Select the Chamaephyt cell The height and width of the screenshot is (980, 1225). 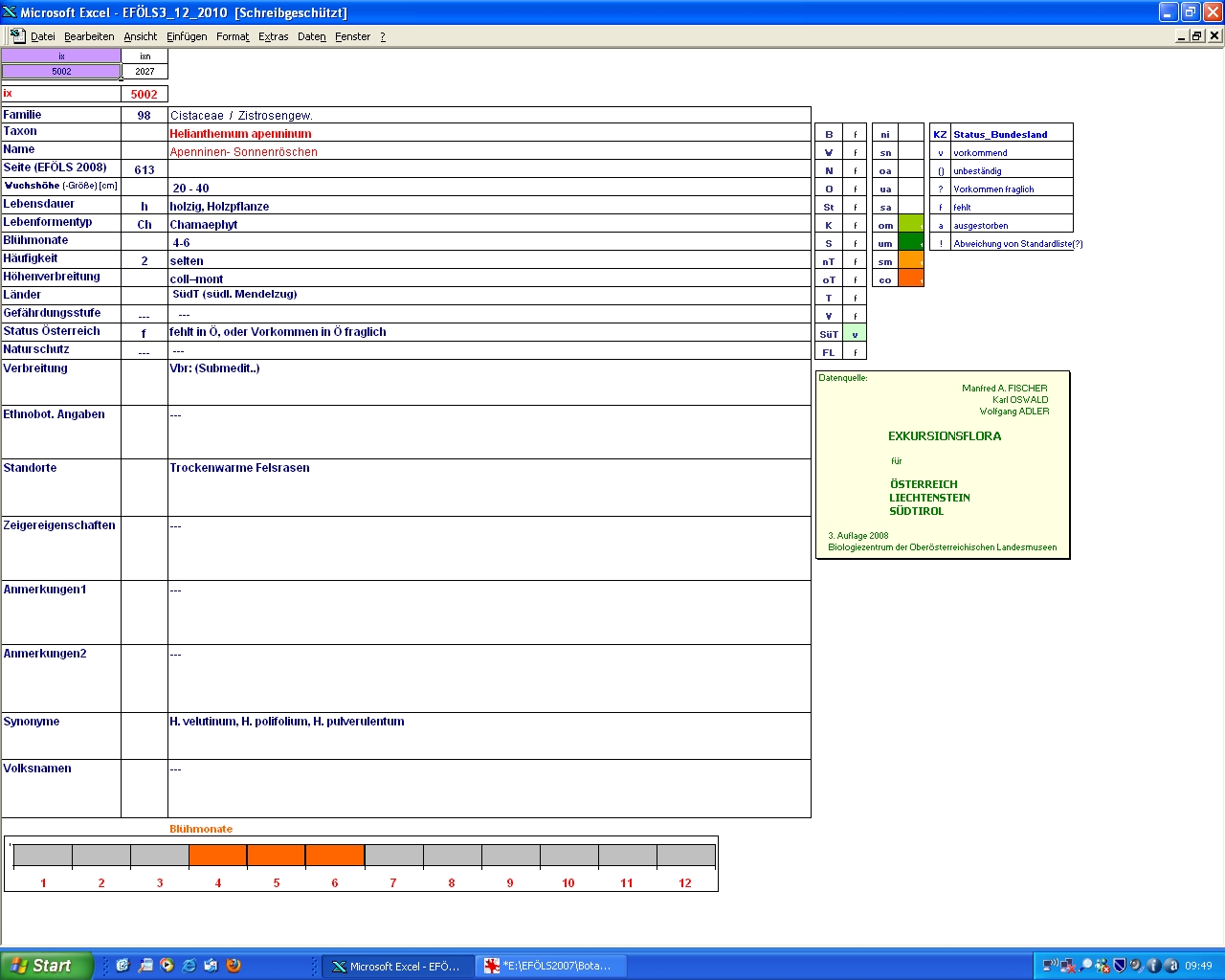489,224
